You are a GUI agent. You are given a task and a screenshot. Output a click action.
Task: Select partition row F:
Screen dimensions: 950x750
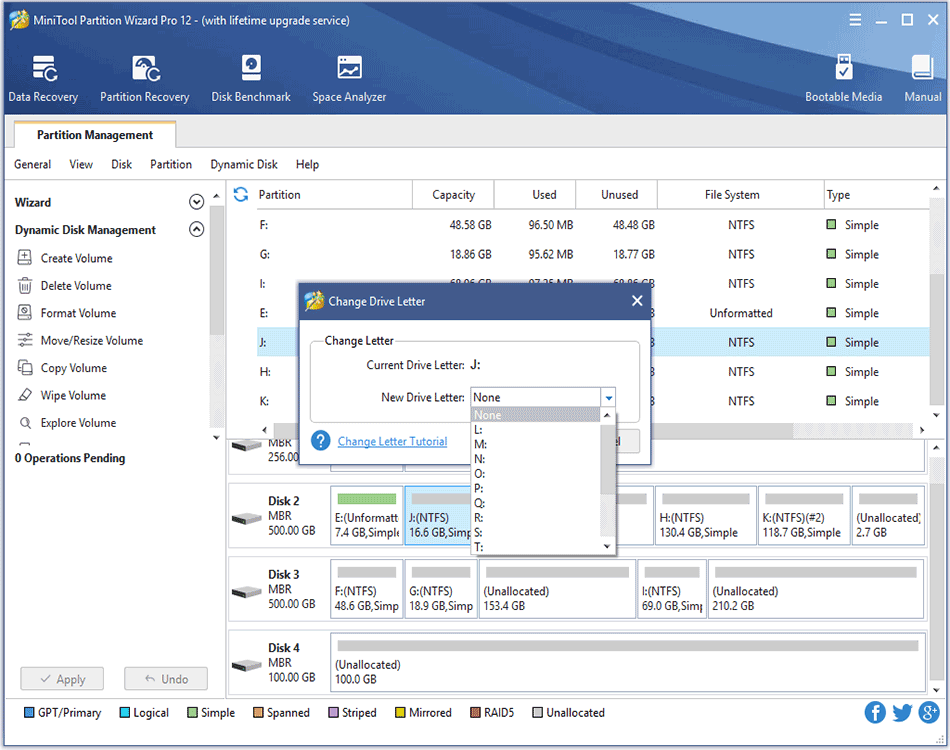tap(593, 225)
